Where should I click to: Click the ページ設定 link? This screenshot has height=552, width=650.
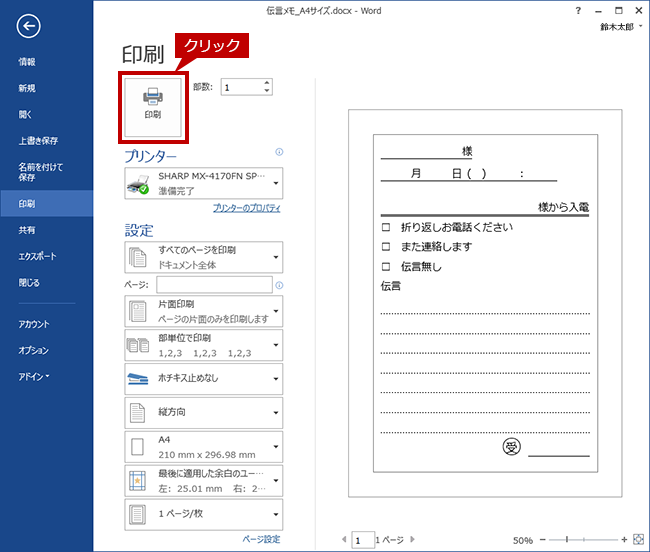coord(261,539)
